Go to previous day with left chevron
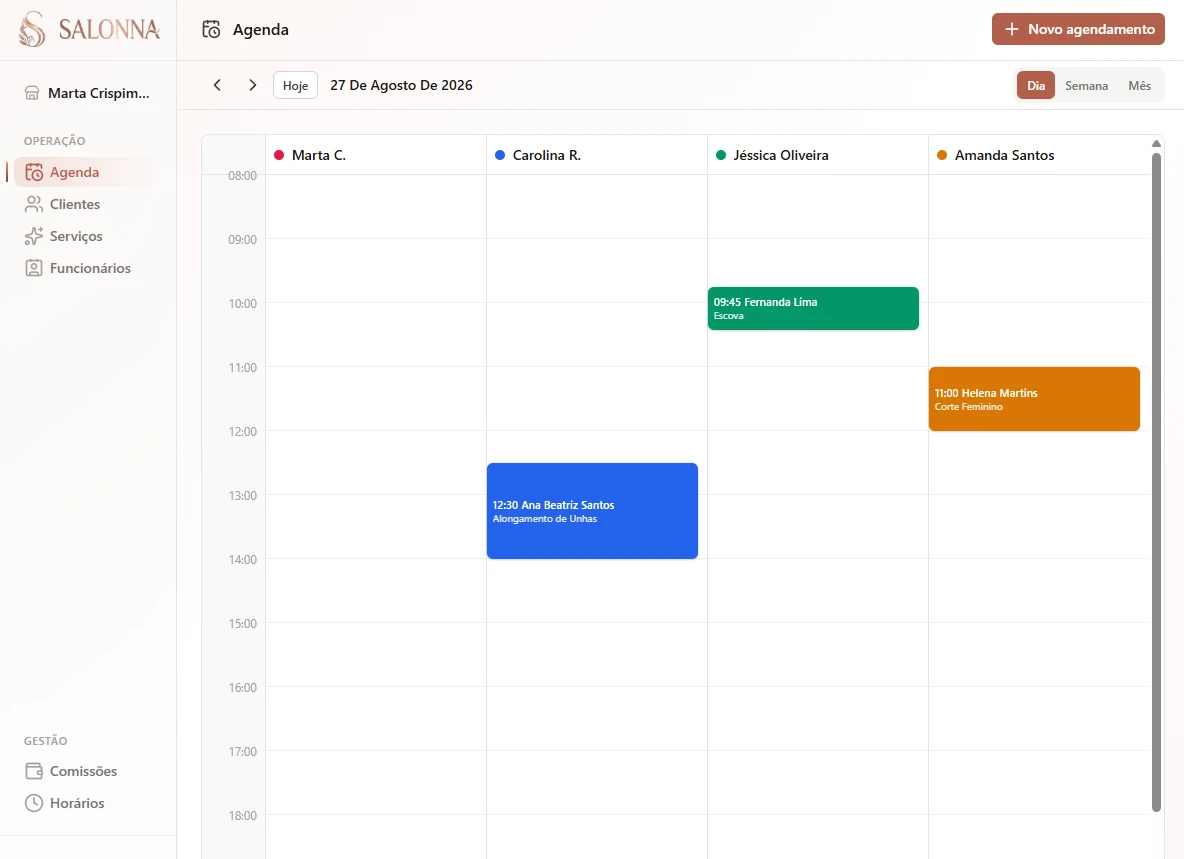Screen dimensions: 1184x859 click(217, 85)
